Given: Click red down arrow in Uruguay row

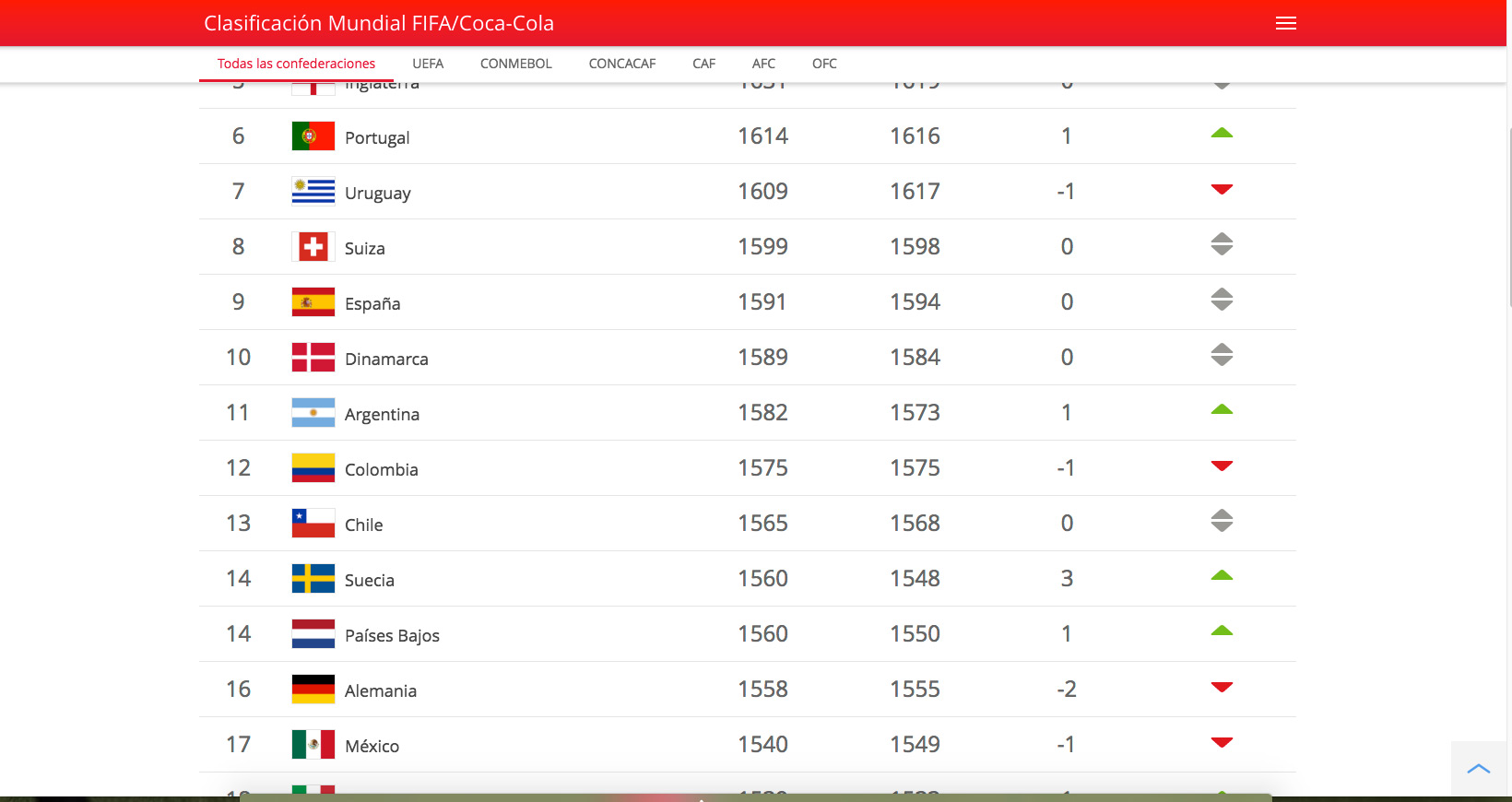Looking at the screenshot, I should (1222, 189).
